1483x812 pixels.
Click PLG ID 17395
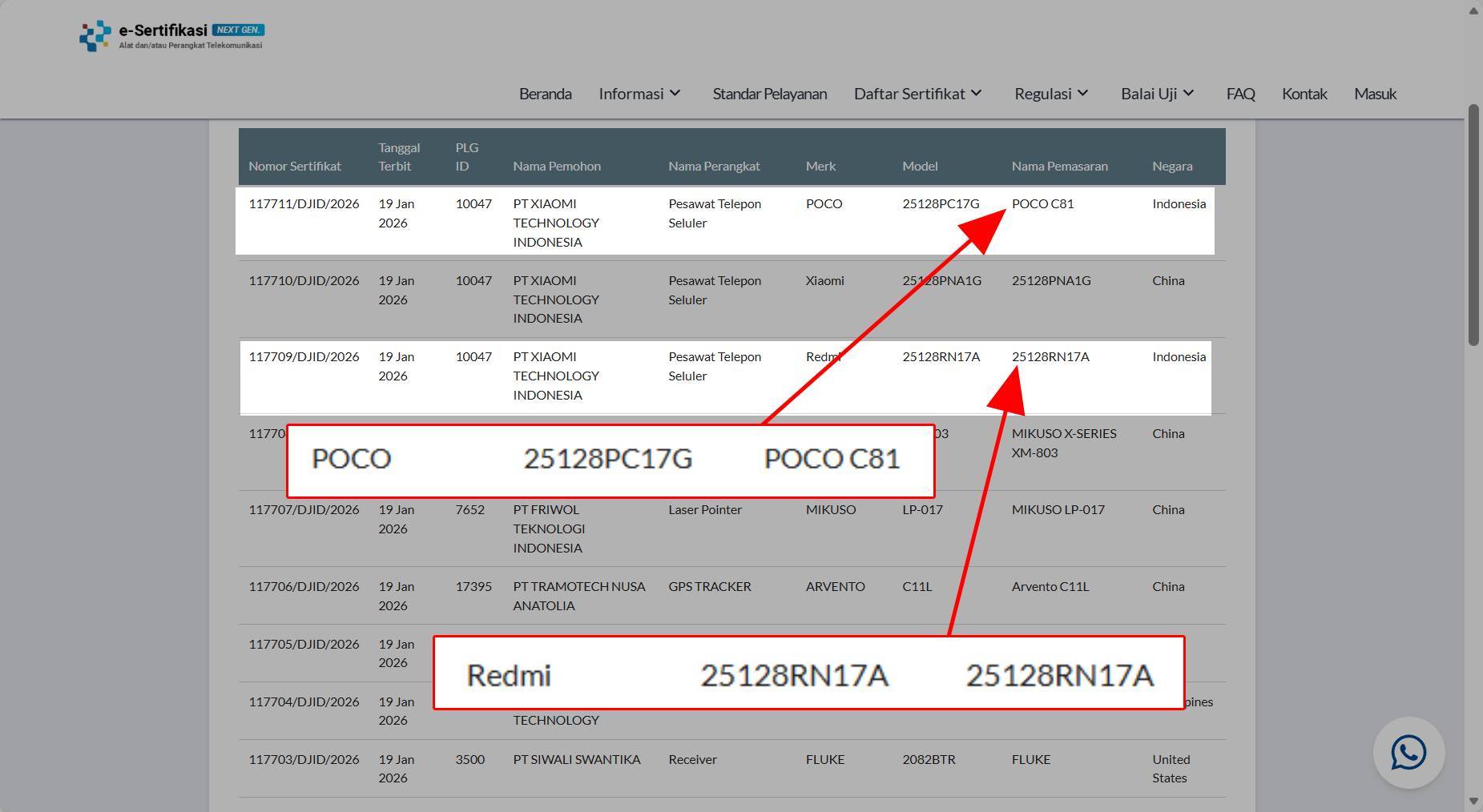[474, 586]
